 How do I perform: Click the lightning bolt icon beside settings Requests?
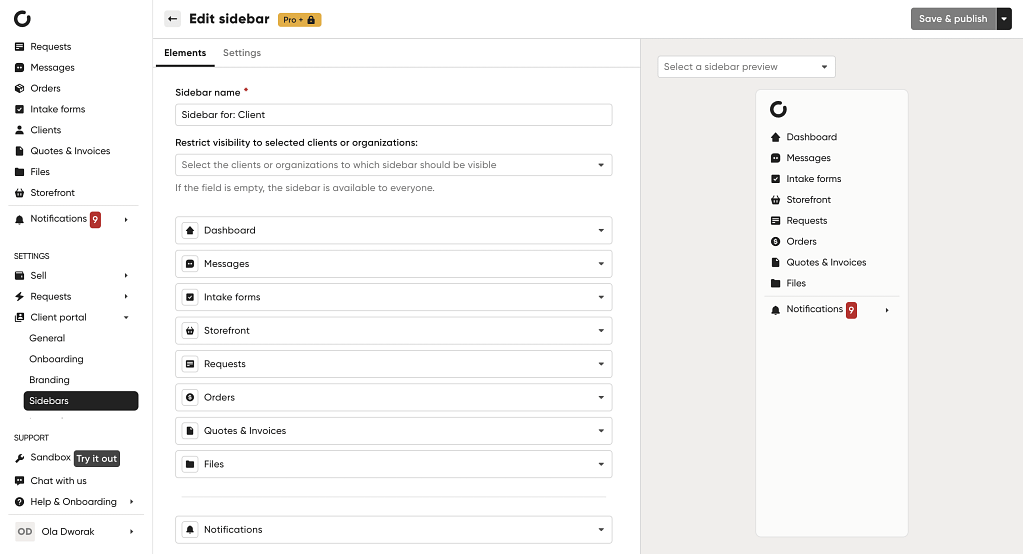pos(20,297)
